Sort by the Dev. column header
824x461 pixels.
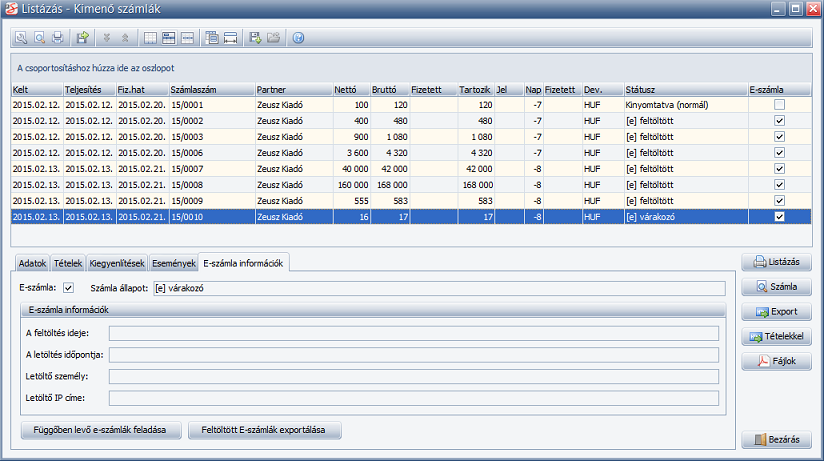[x=603, y=90]
